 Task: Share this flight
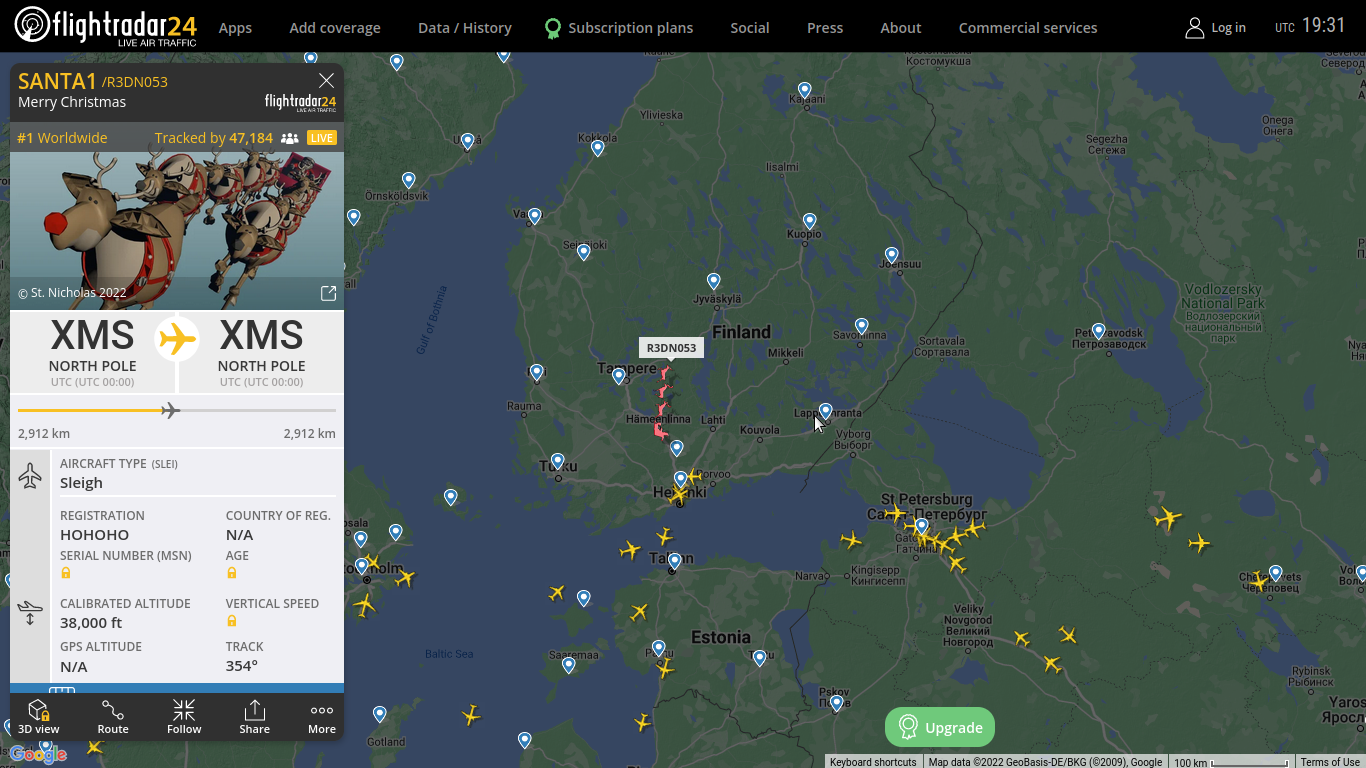point(254,717)
